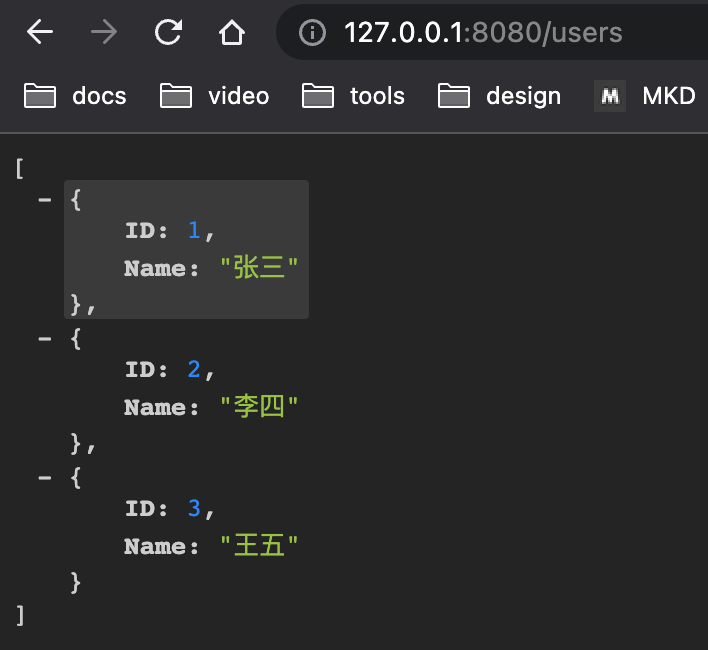Open the home page icon
708x650 pixels.
click(232, 32)
